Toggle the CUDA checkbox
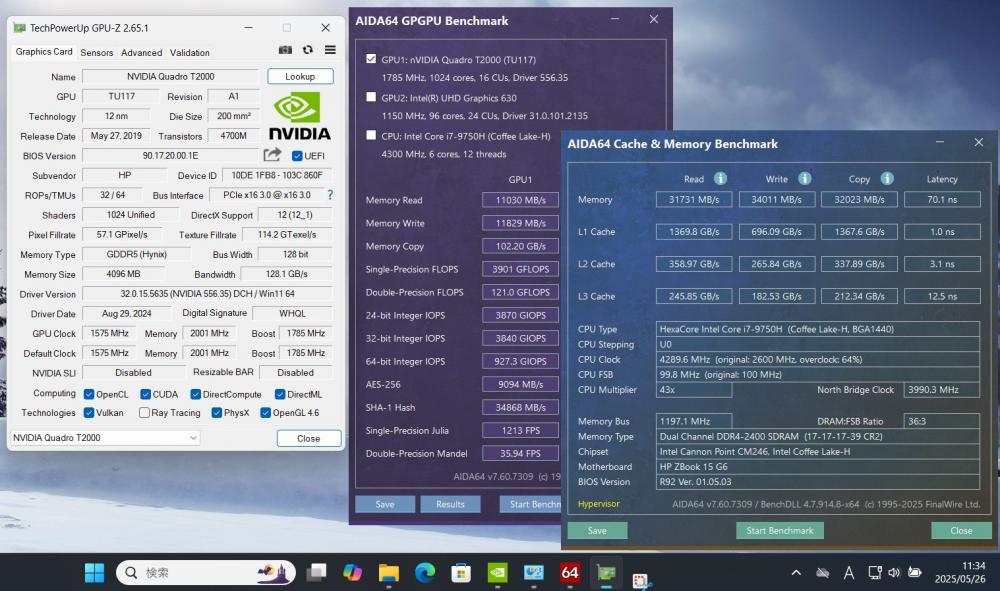 pos(145,394)
